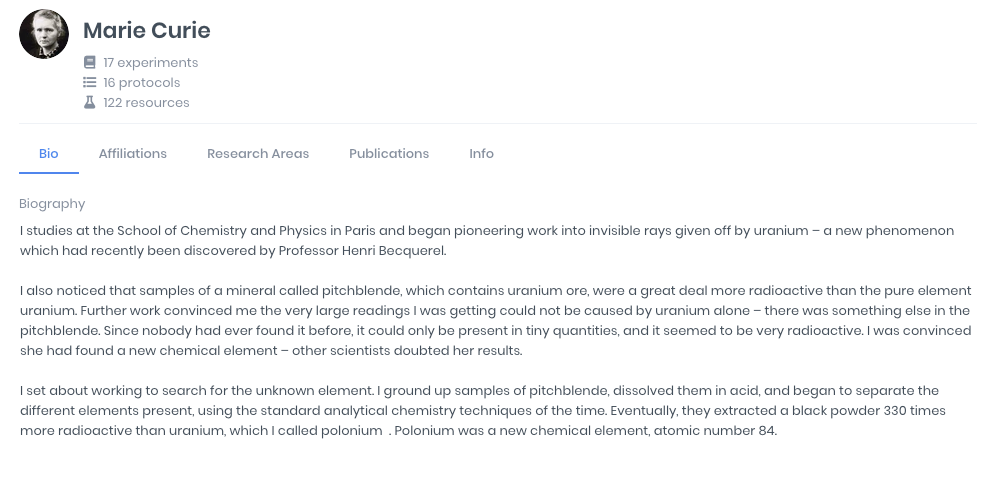
Task: Click the paragraph starting "I set about working"
Action: click(x=482, y=410)
